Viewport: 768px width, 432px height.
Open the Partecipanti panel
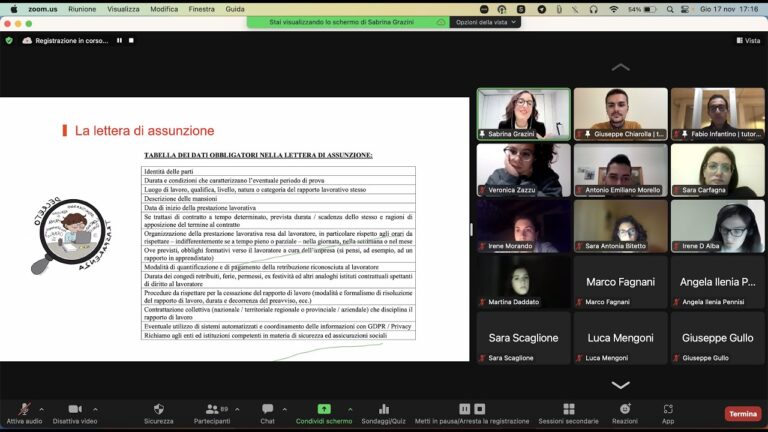point(212,413)
